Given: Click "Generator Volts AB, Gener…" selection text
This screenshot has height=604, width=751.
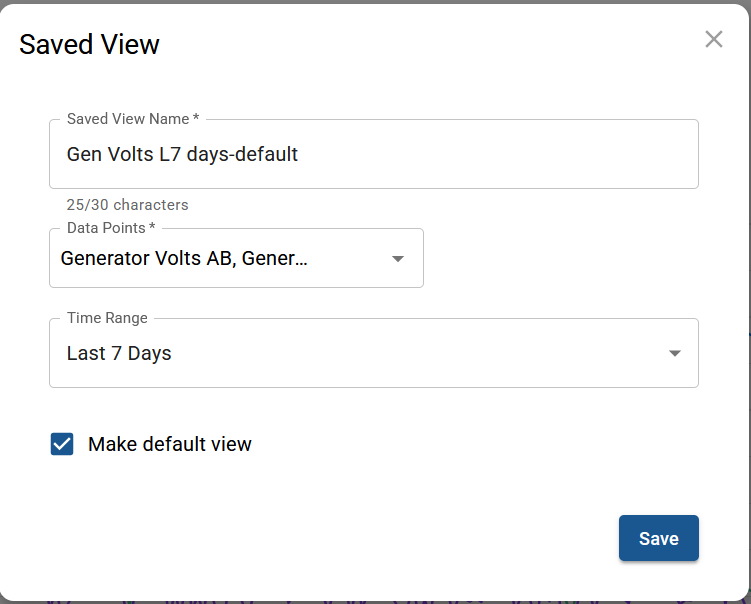Looking at the screenshot, I should coord(184,259).
